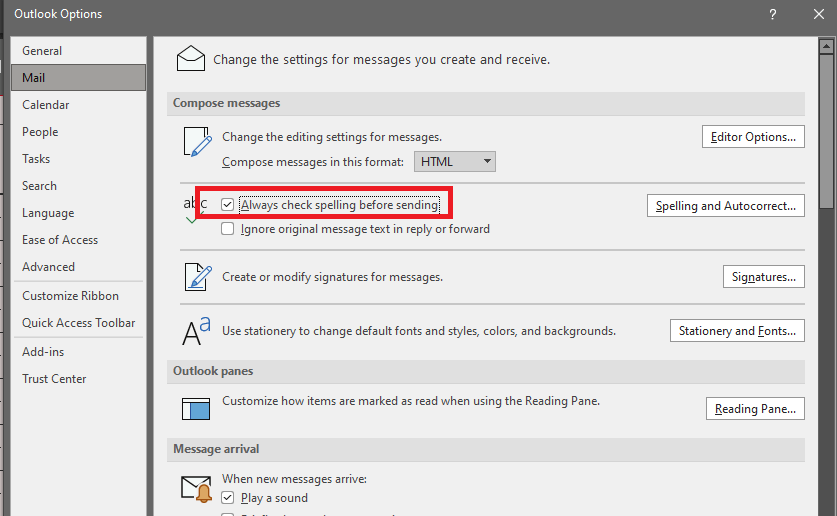Screen dimensions: 837x516
Task: Open the compose format HTML dropdown
Action: coord(455,162)
